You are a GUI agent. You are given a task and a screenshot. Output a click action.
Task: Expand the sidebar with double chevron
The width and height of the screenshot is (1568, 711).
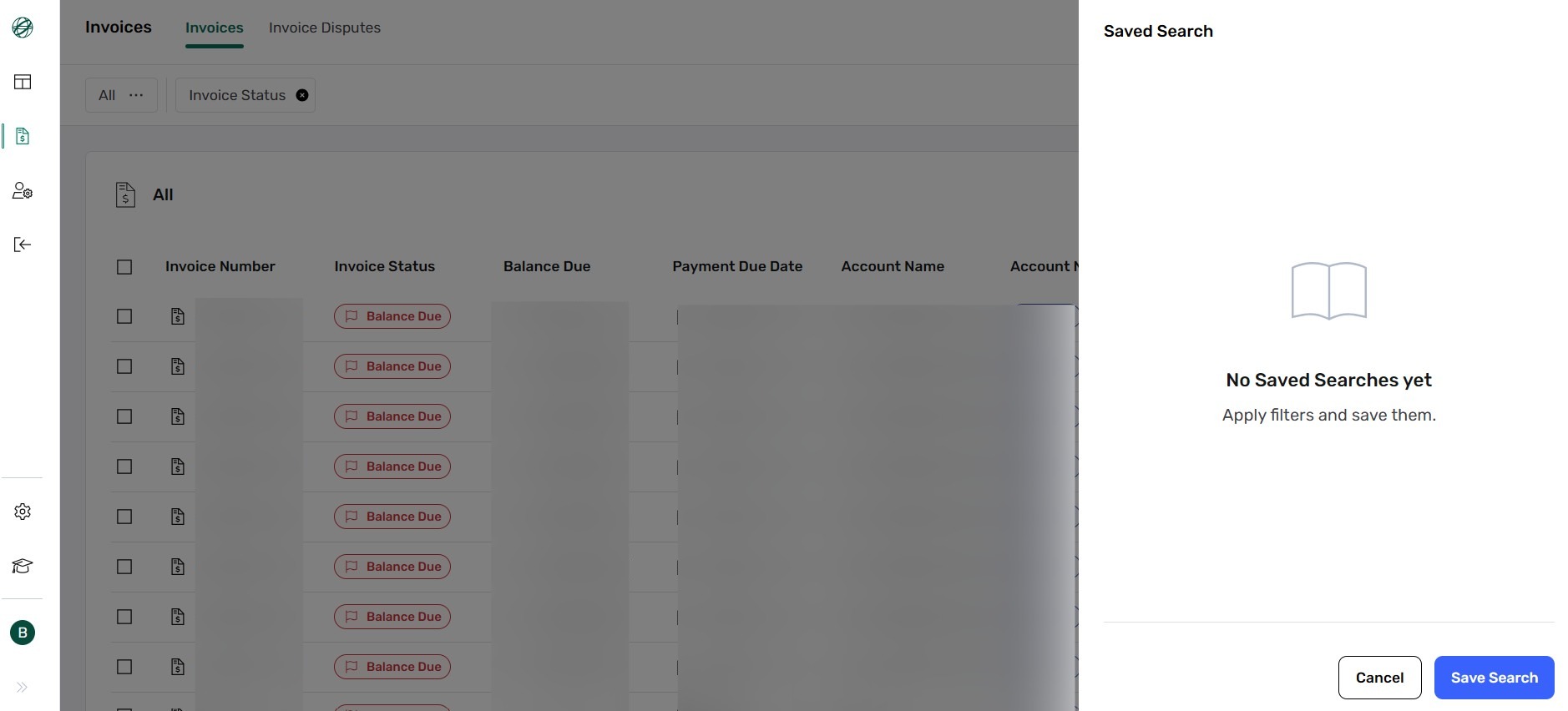[22, 688]
